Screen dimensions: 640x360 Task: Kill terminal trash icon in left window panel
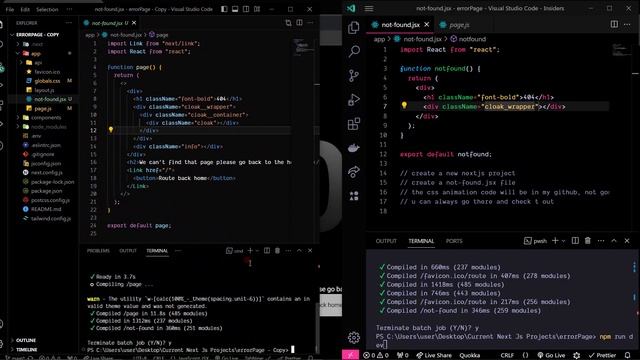point(278,251)
